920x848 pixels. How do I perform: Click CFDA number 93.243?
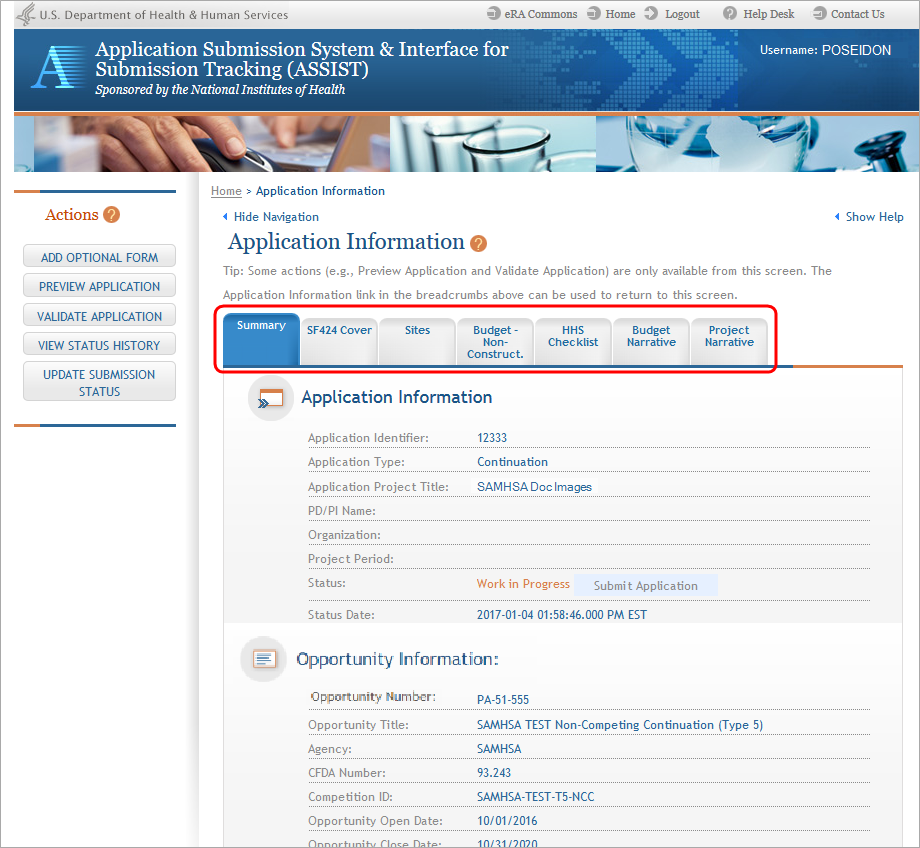494,773
